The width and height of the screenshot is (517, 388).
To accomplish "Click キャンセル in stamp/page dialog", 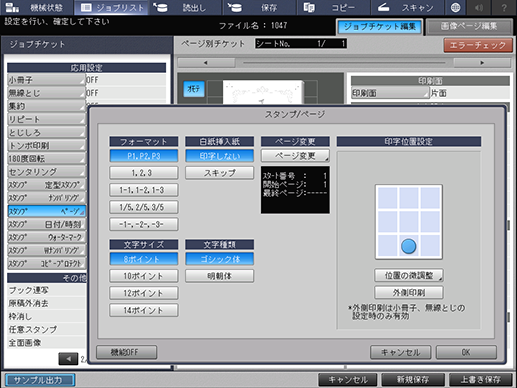I will coord(400,352).
